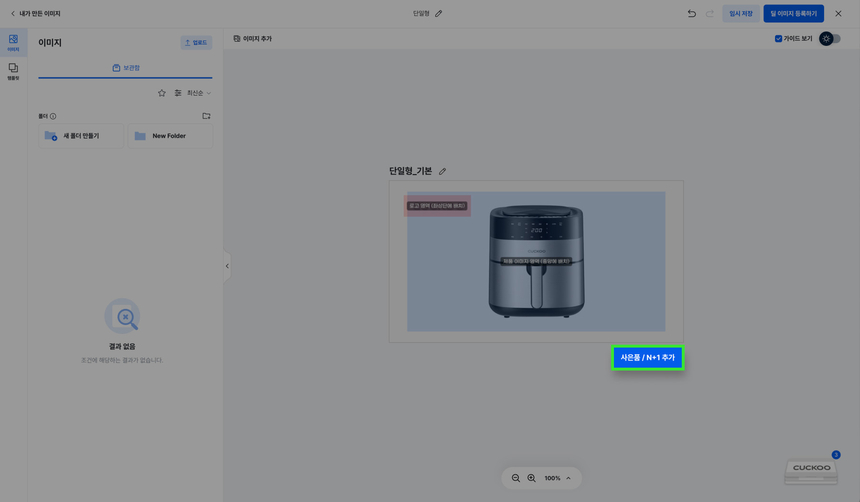Open the filter sliders icon
860x502 pixels.
tap(178, 93)
